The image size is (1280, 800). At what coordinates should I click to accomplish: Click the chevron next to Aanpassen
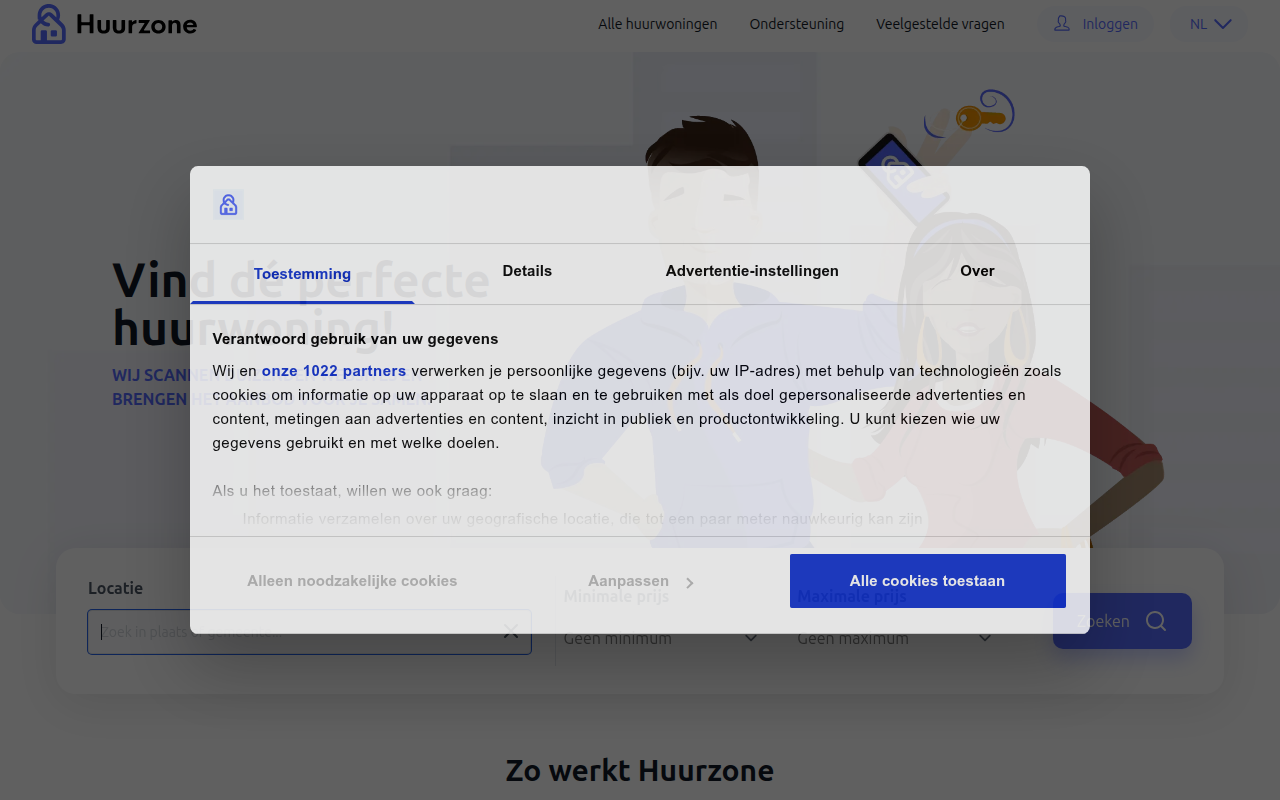690,582
